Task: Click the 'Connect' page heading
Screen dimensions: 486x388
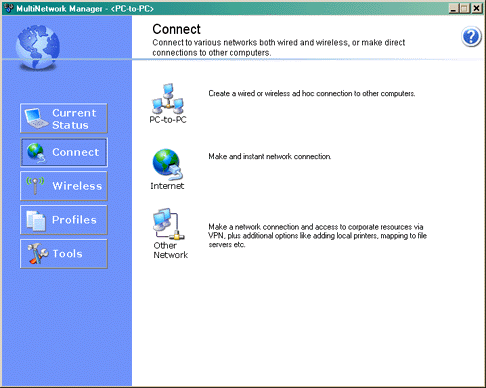Action: coord(176,29)
